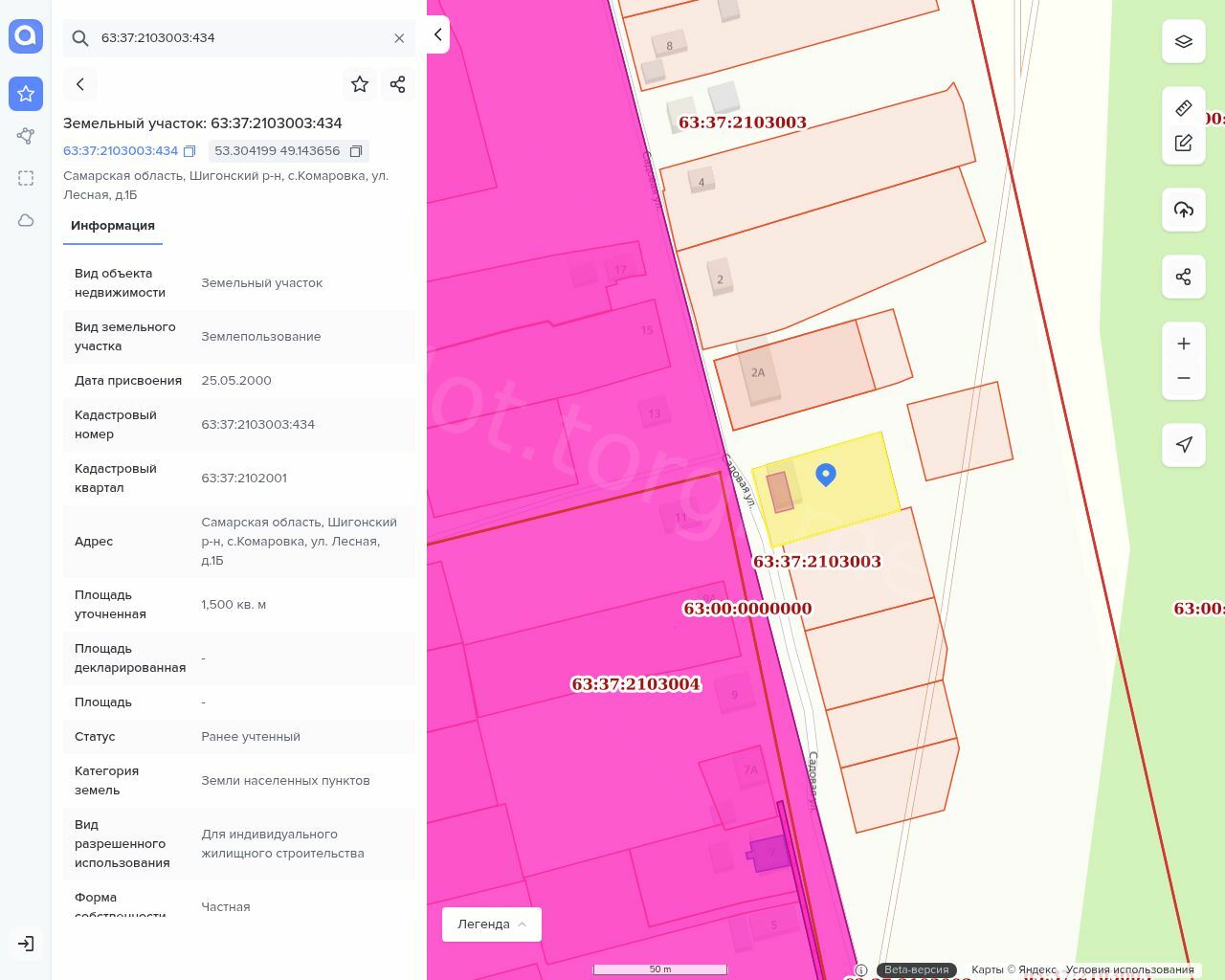Open the map layers panel
The width and height of the screenshot is (1225, 980).
1183,41
